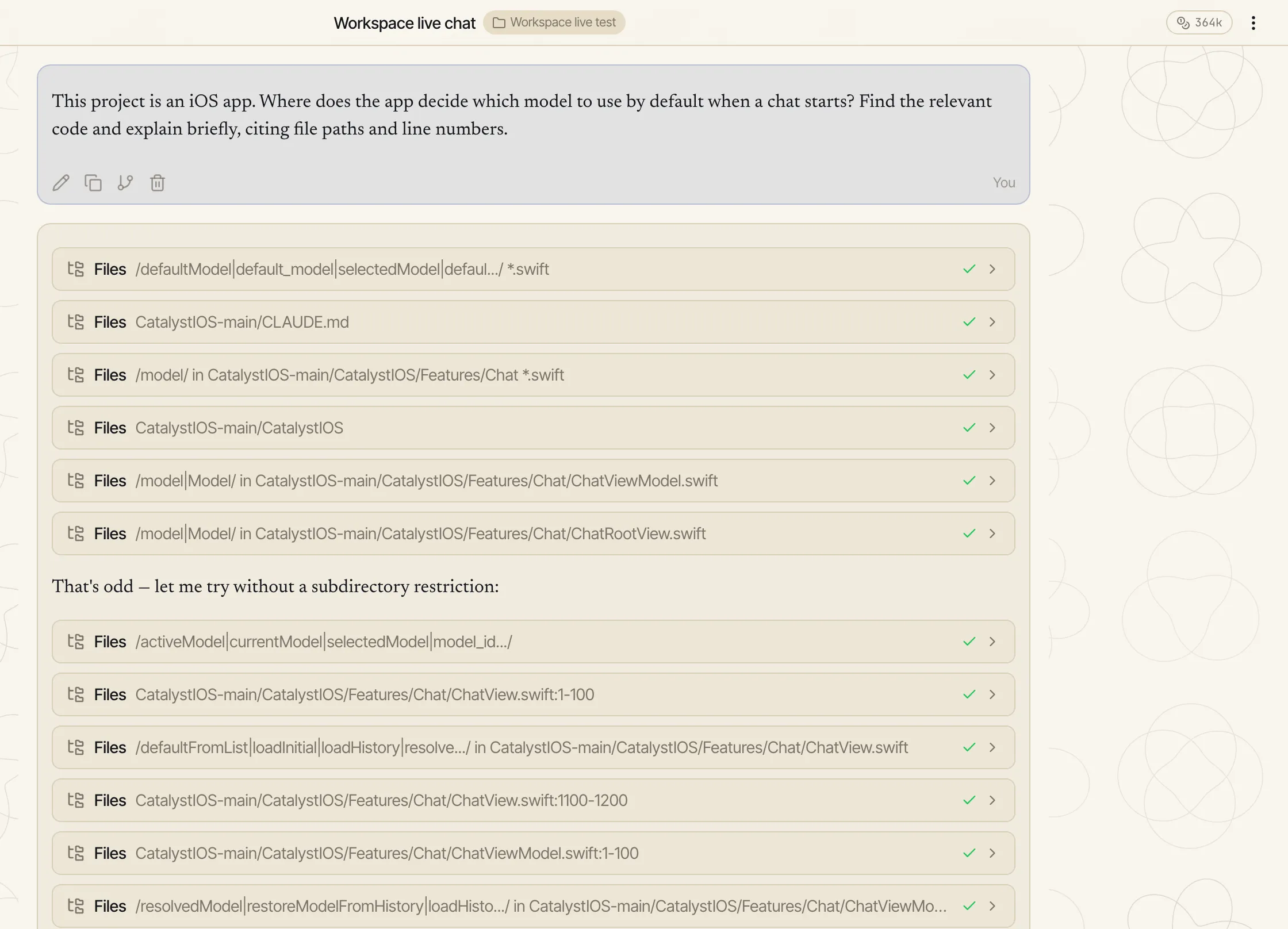Branch the conversation from this message
Viewport: 1288px width, 929px height.
[125, 183]
